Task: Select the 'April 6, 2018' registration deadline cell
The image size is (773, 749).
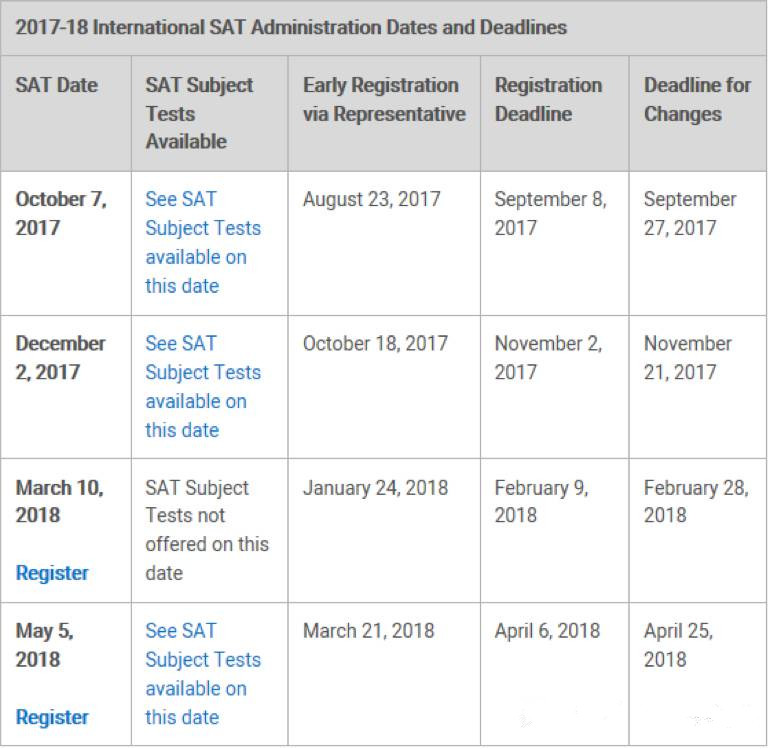Action: coord(547,631)
